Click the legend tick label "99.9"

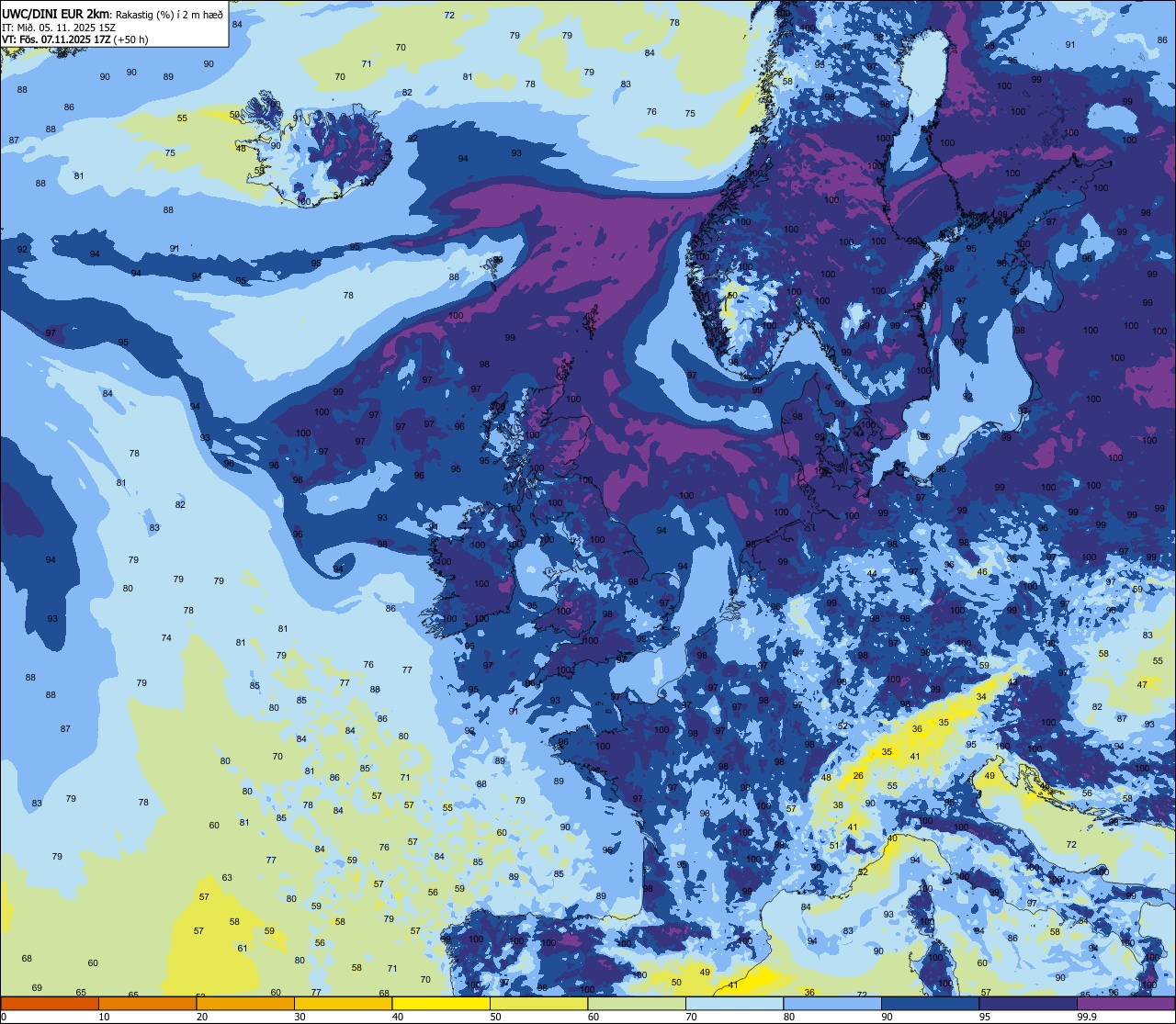click(1088, 1017)
